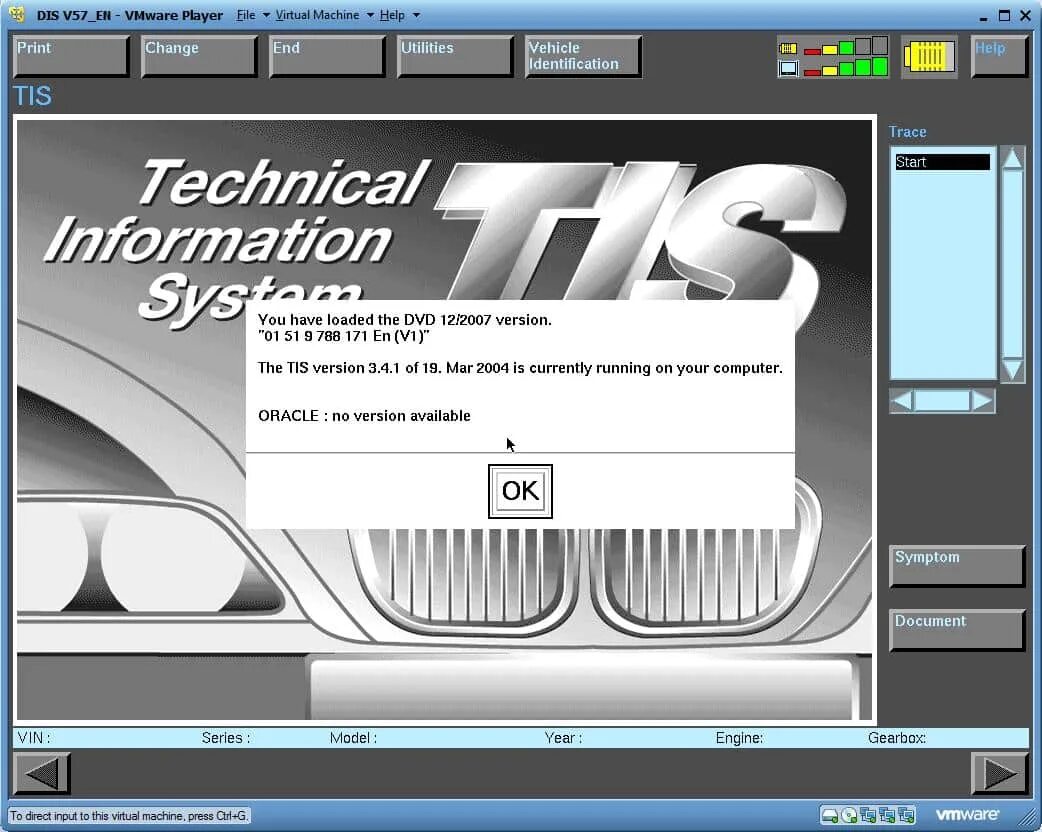Select the Start entry in Trace list
Screen dimensions: 1042x832
pos(942,162)
